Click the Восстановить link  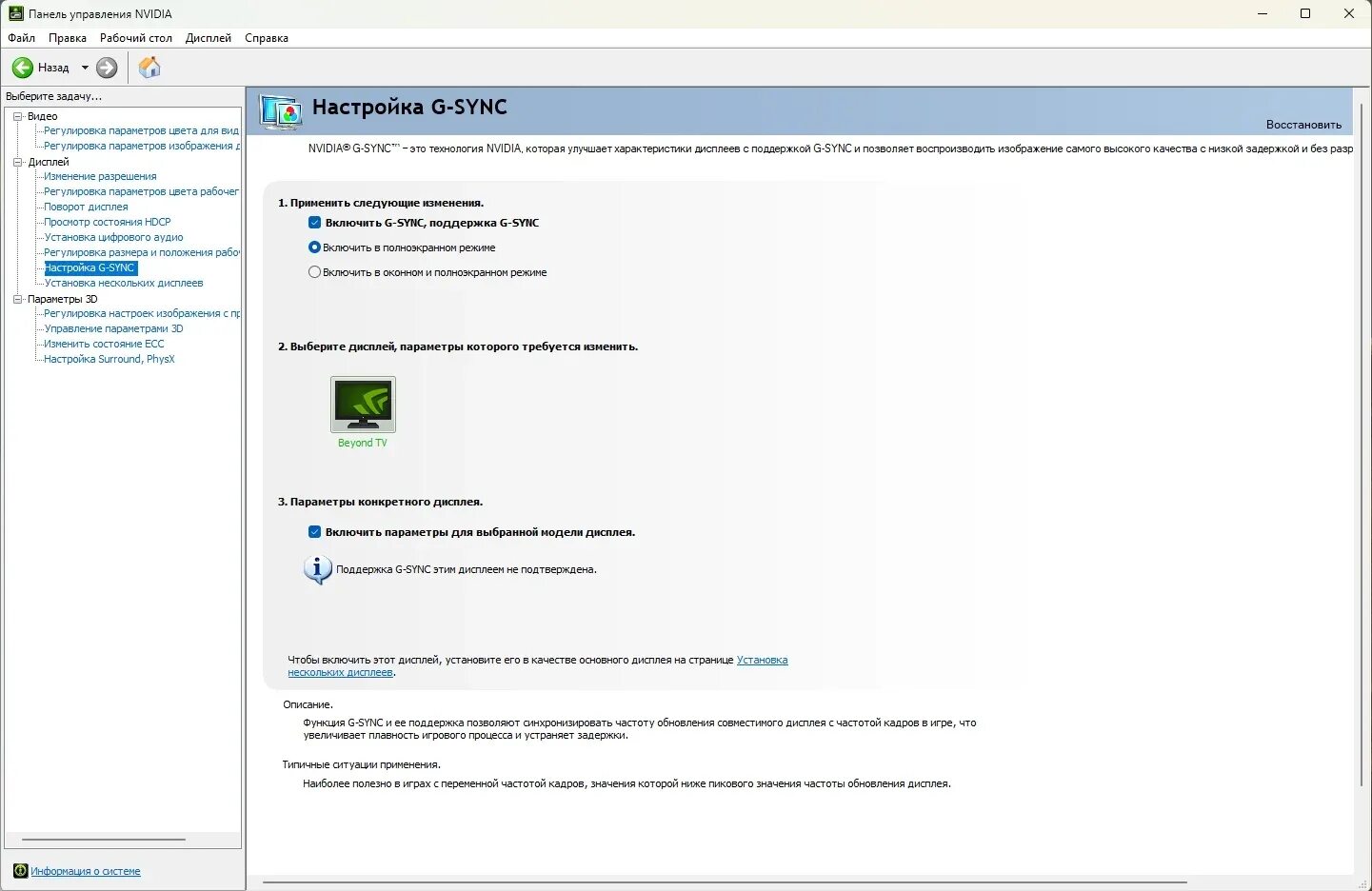pos(1303,125)
